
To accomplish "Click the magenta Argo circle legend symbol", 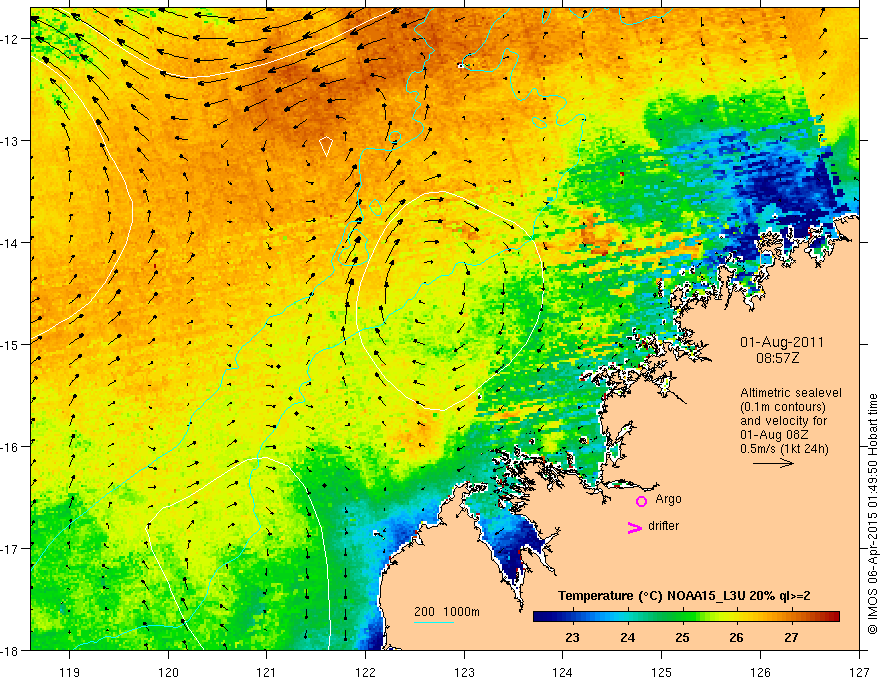I will pos(641,501).
